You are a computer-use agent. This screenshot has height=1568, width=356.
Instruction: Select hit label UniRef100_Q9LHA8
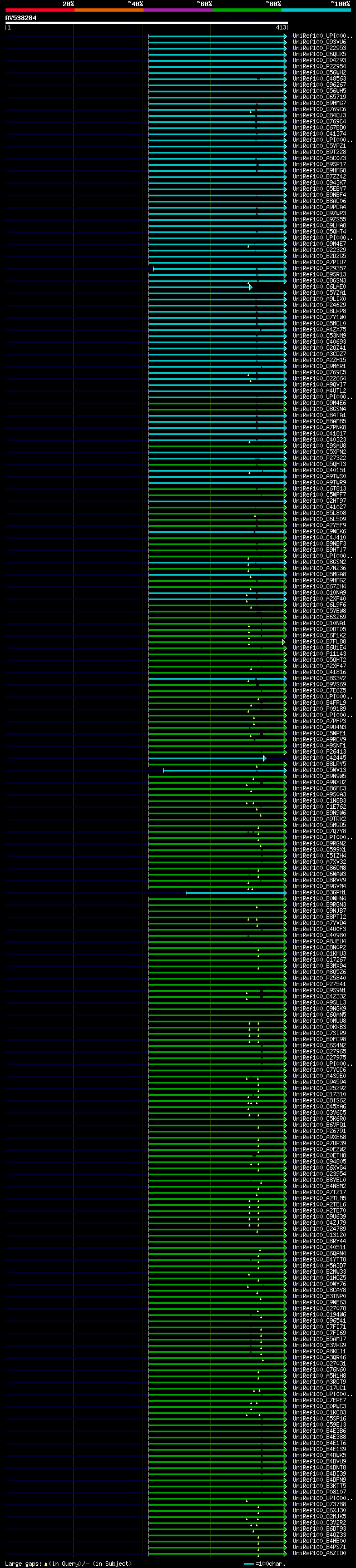[x=319, y=226]
